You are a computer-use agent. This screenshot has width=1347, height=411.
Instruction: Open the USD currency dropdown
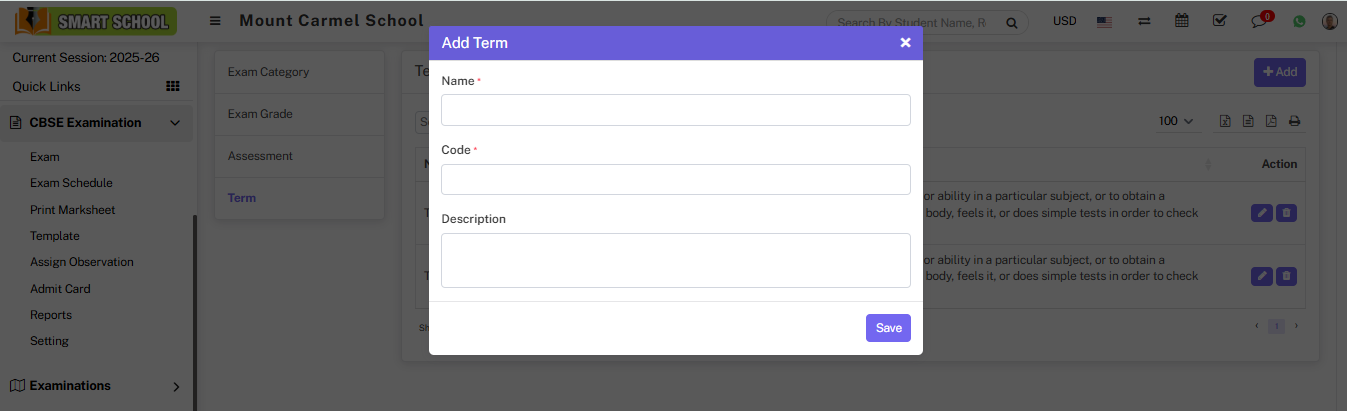[x=1064, y=21]
